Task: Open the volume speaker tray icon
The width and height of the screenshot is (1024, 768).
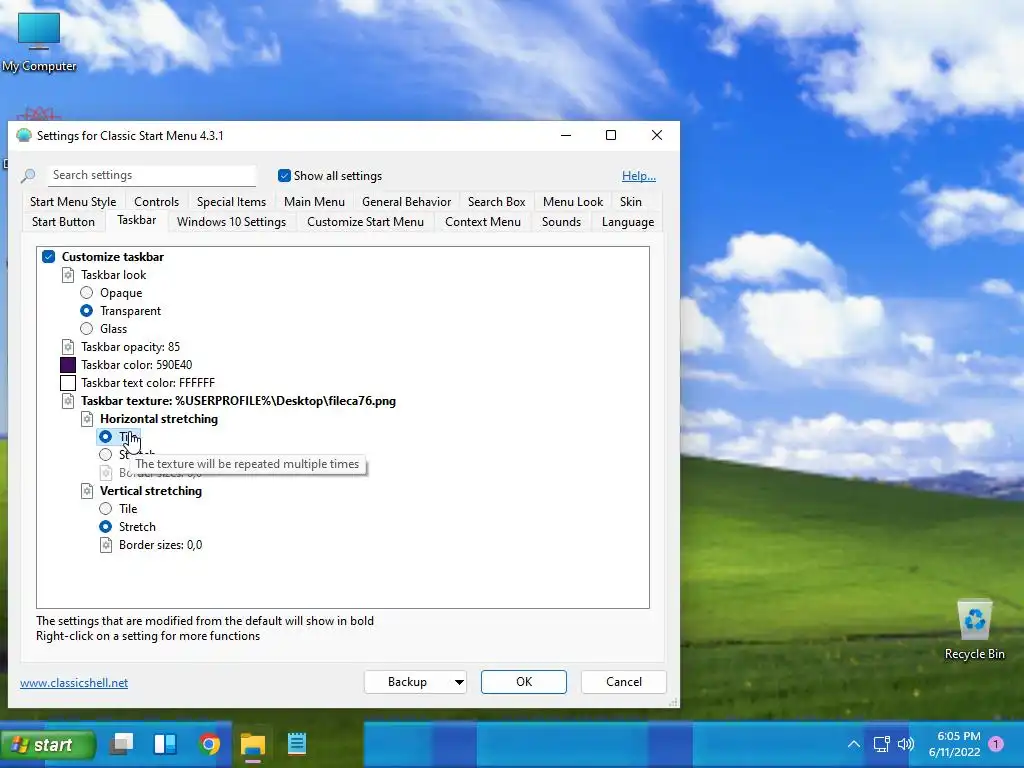Action: tap(906, 744)
